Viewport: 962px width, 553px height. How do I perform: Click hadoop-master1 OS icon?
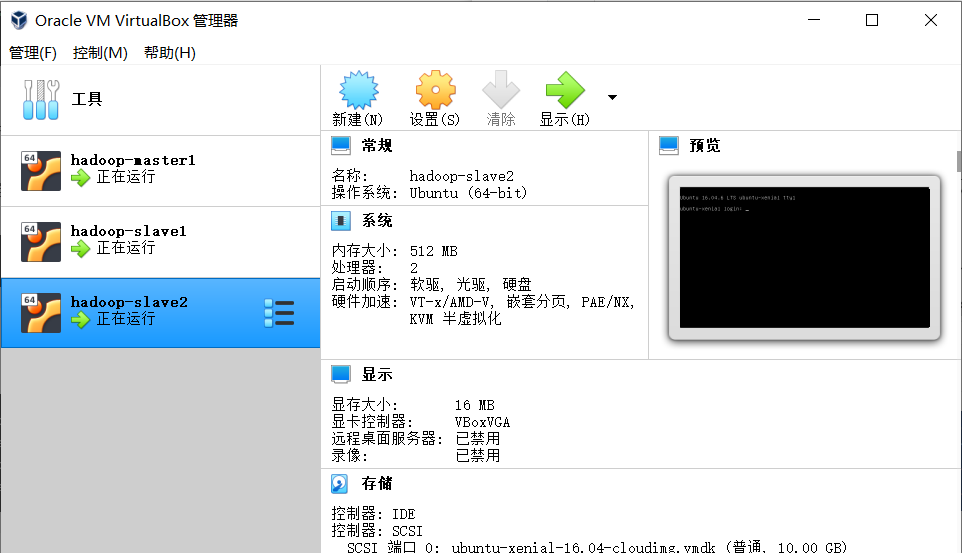coord(41,171)
